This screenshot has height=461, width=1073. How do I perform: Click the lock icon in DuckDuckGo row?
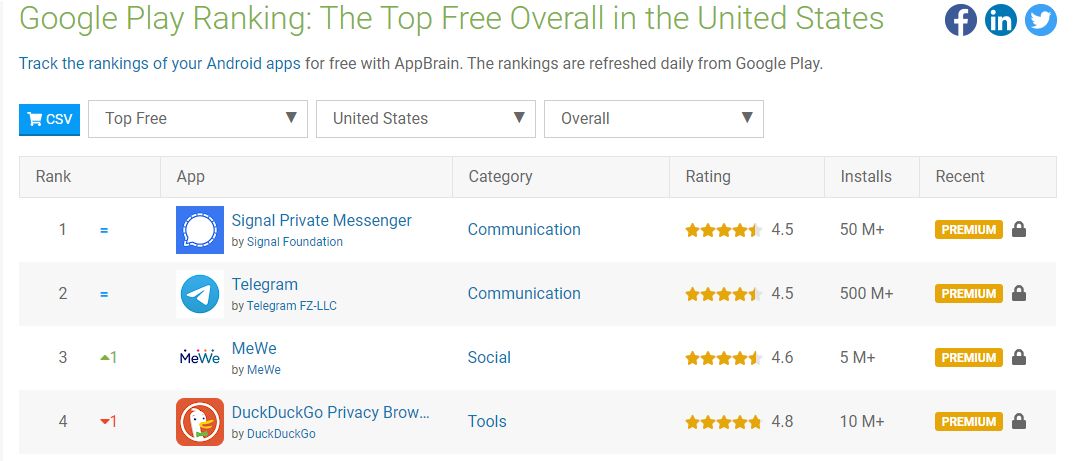pos(1019,421)
